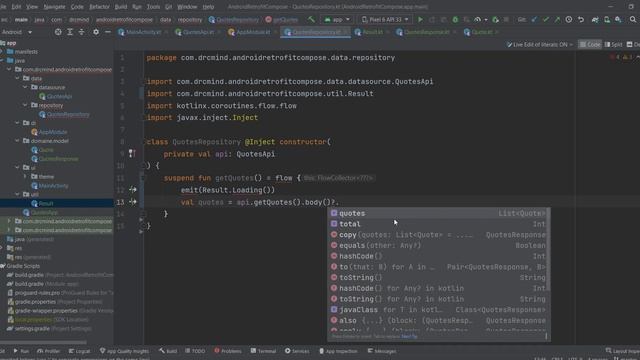Click the Expand All icon in project panel
The width and height of the screenshot is (640, 360).
point(70,32)
